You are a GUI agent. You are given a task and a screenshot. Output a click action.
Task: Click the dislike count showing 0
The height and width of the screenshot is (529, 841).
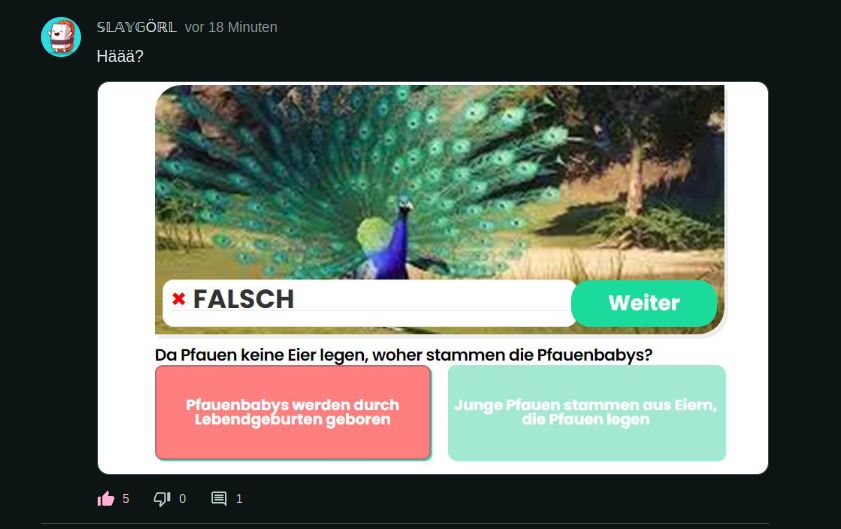tap(182, 499)
